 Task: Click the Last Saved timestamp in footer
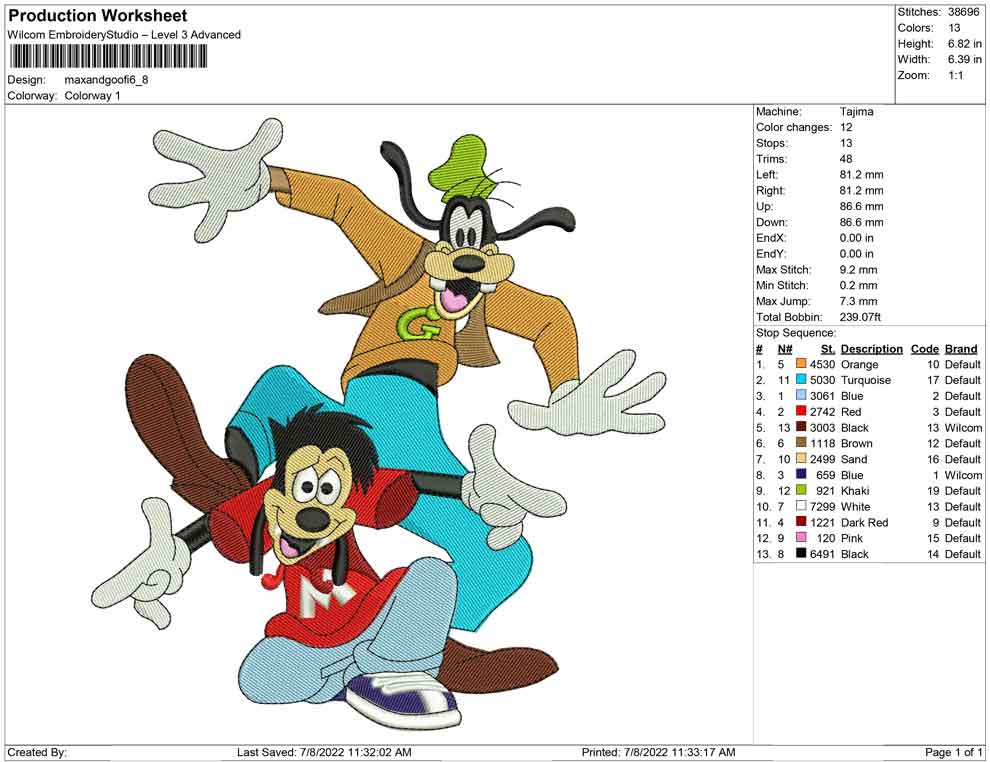(x=324, y=752)
